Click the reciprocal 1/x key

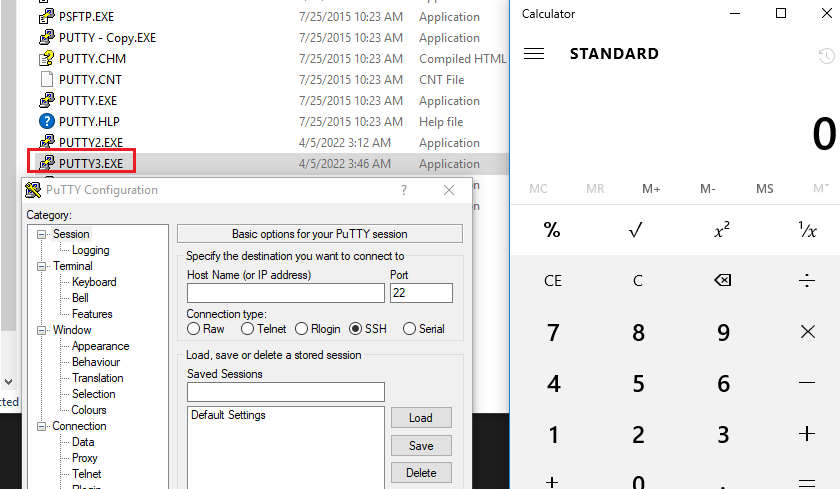pyautogui.click(x=807, y=230)
